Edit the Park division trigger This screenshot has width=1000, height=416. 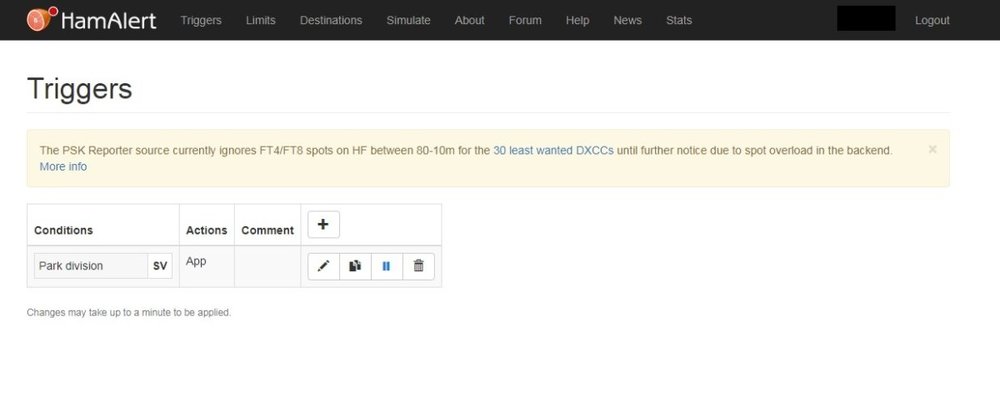[323, 266]
